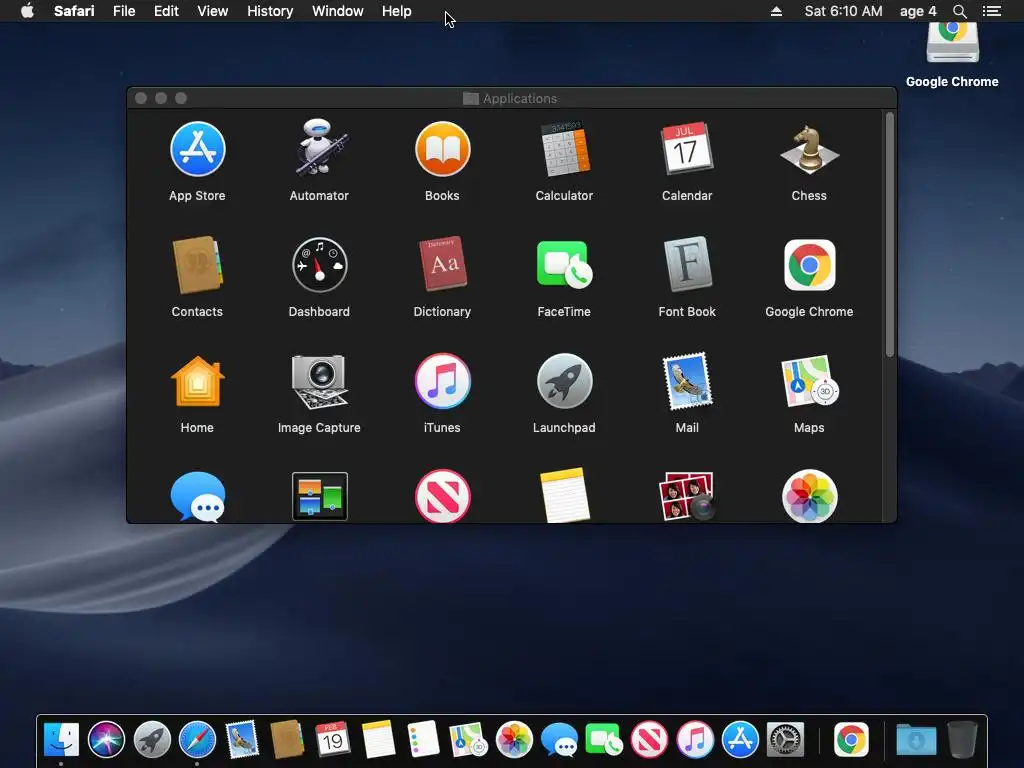The height and width of the screenshot is (768, 1024).
Task: Open Mission Control icon in the Applications window
Action: (319, 496)
